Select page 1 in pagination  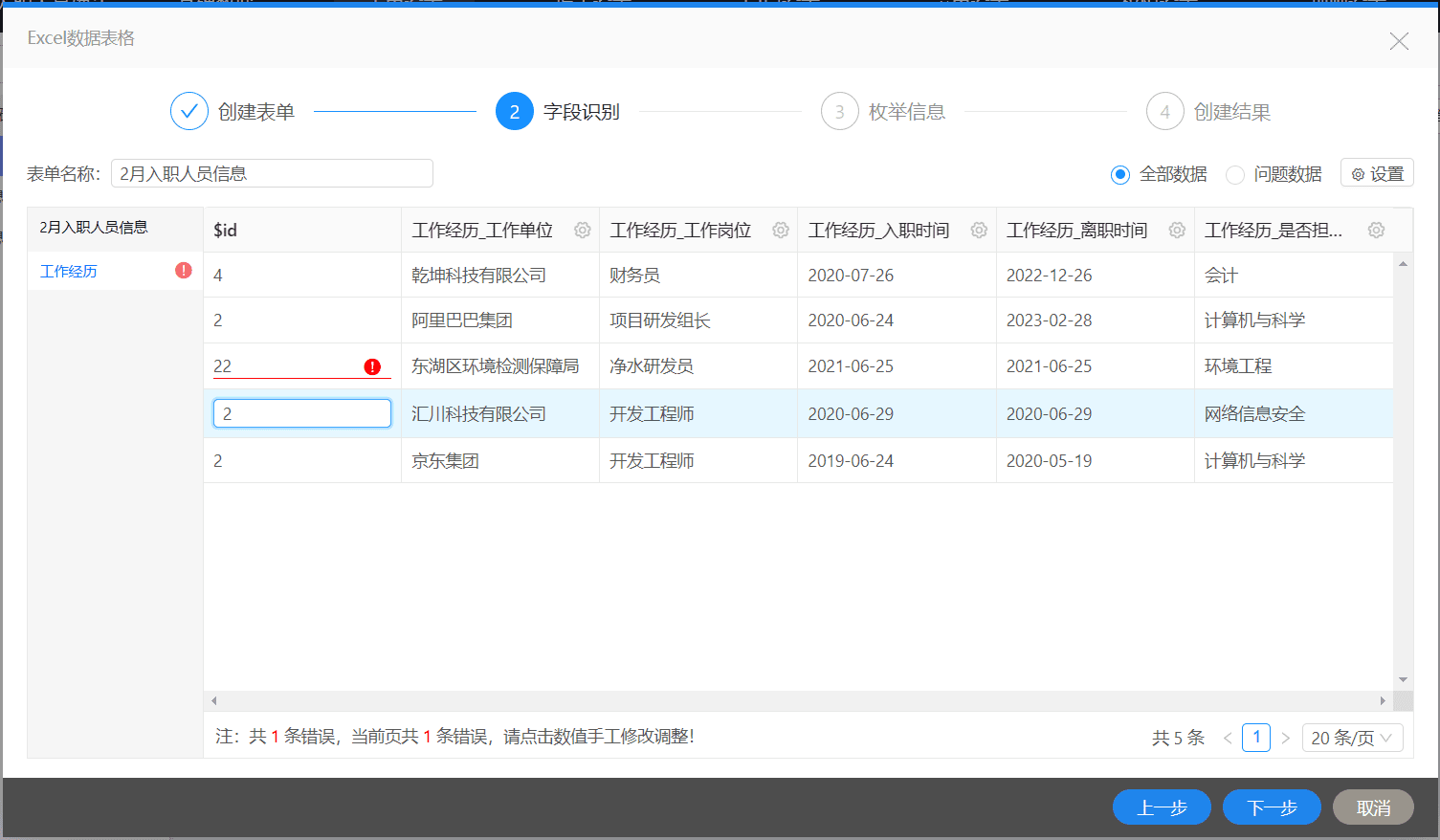(1256, 737)
